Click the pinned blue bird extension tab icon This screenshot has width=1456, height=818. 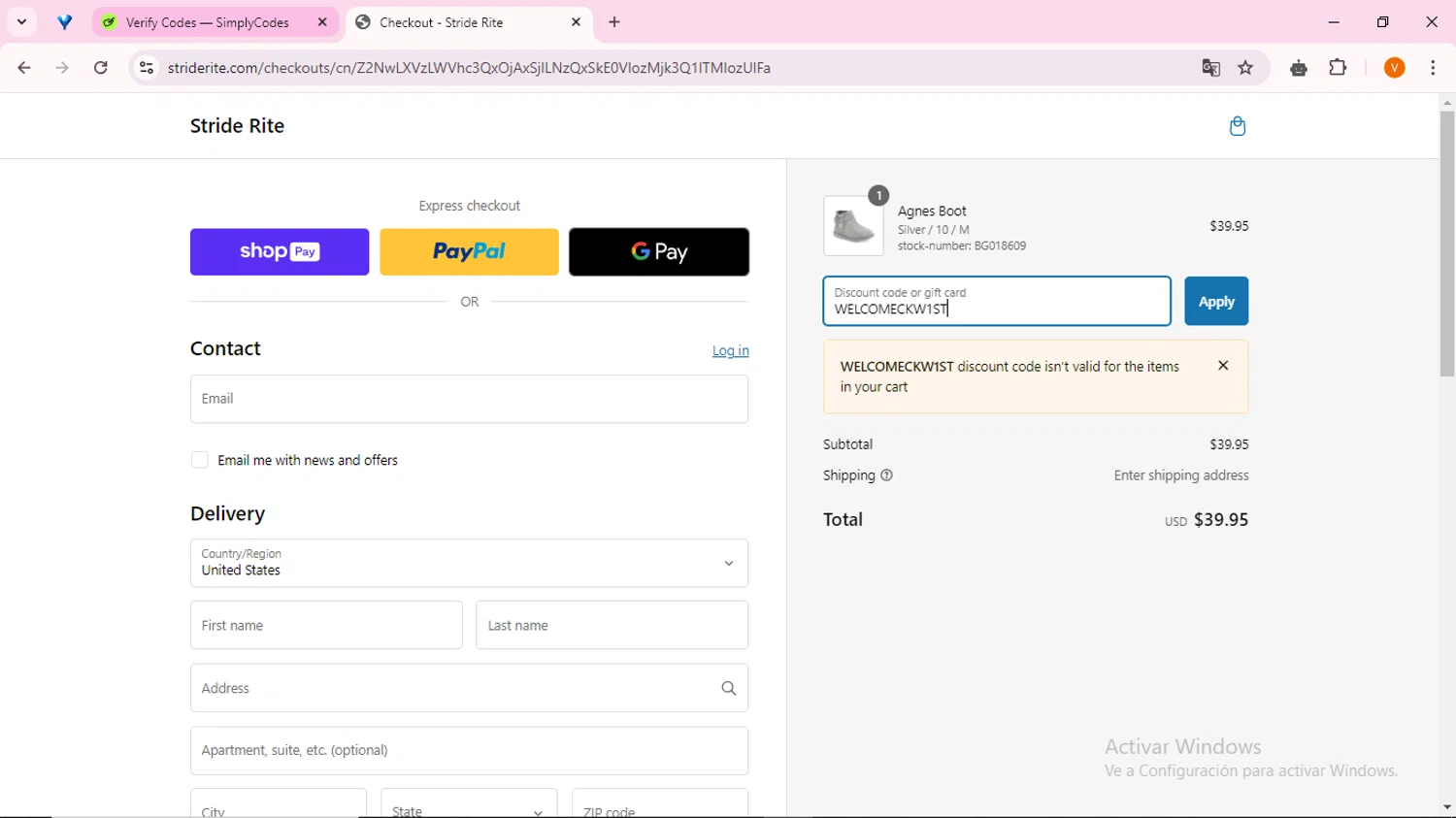pyautogui.click(x=65, y=22)
